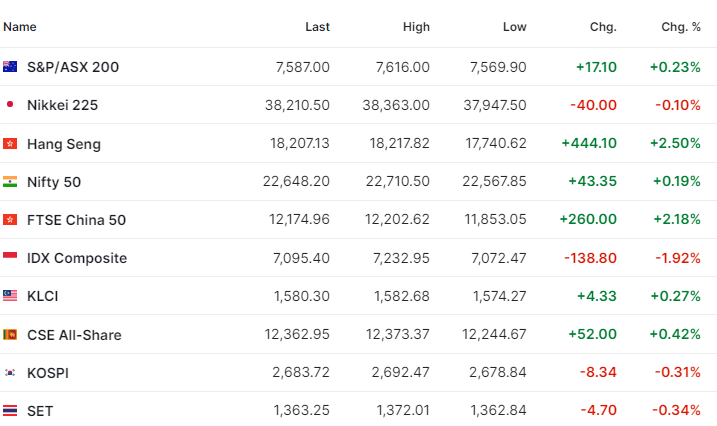Click the Nikkei 225 high value 38,363.00
Viewport: 717px width, 426px height.
[x=396, y=105]
